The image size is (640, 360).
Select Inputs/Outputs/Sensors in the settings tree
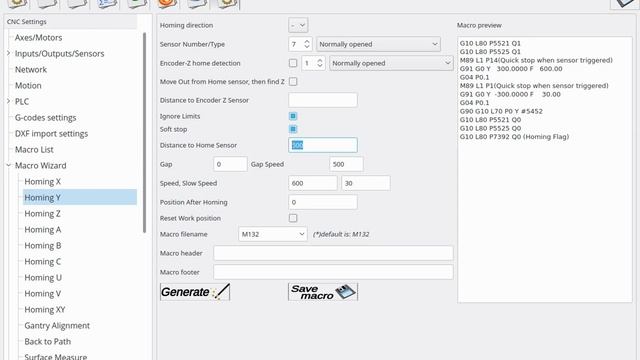[59, 53]
